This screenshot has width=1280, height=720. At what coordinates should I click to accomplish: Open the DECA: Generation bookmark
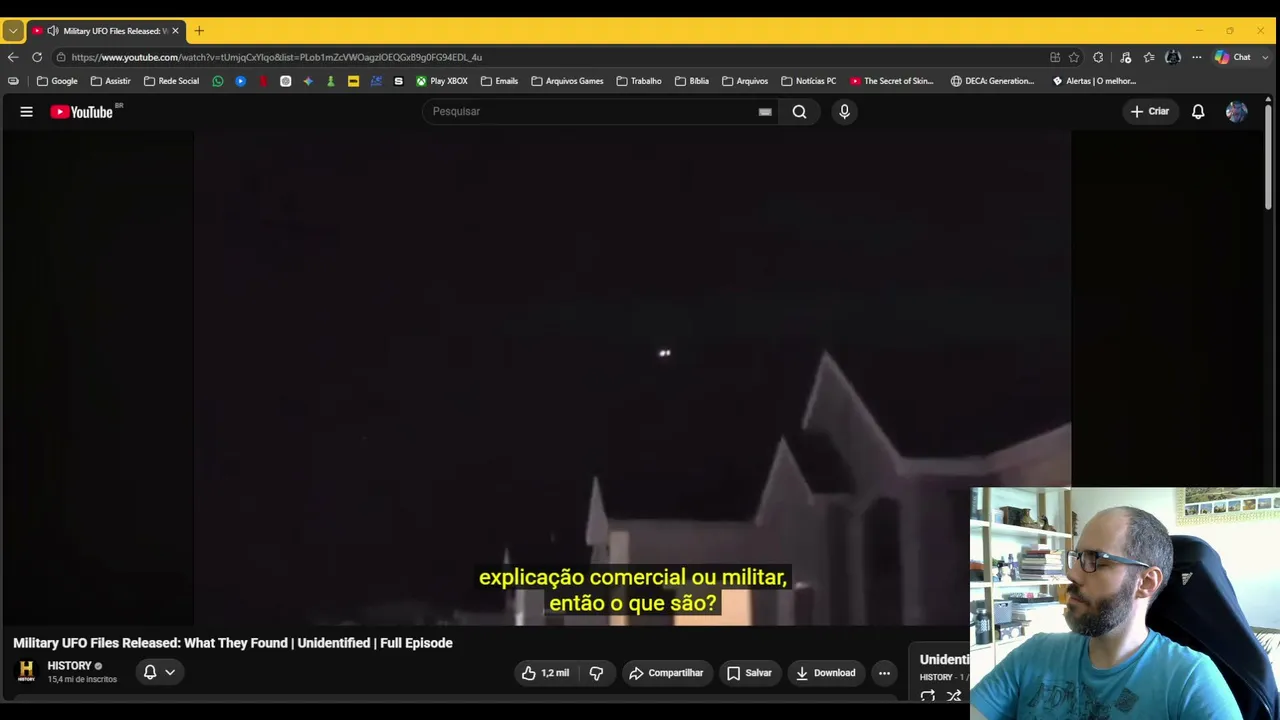[993, 81]
